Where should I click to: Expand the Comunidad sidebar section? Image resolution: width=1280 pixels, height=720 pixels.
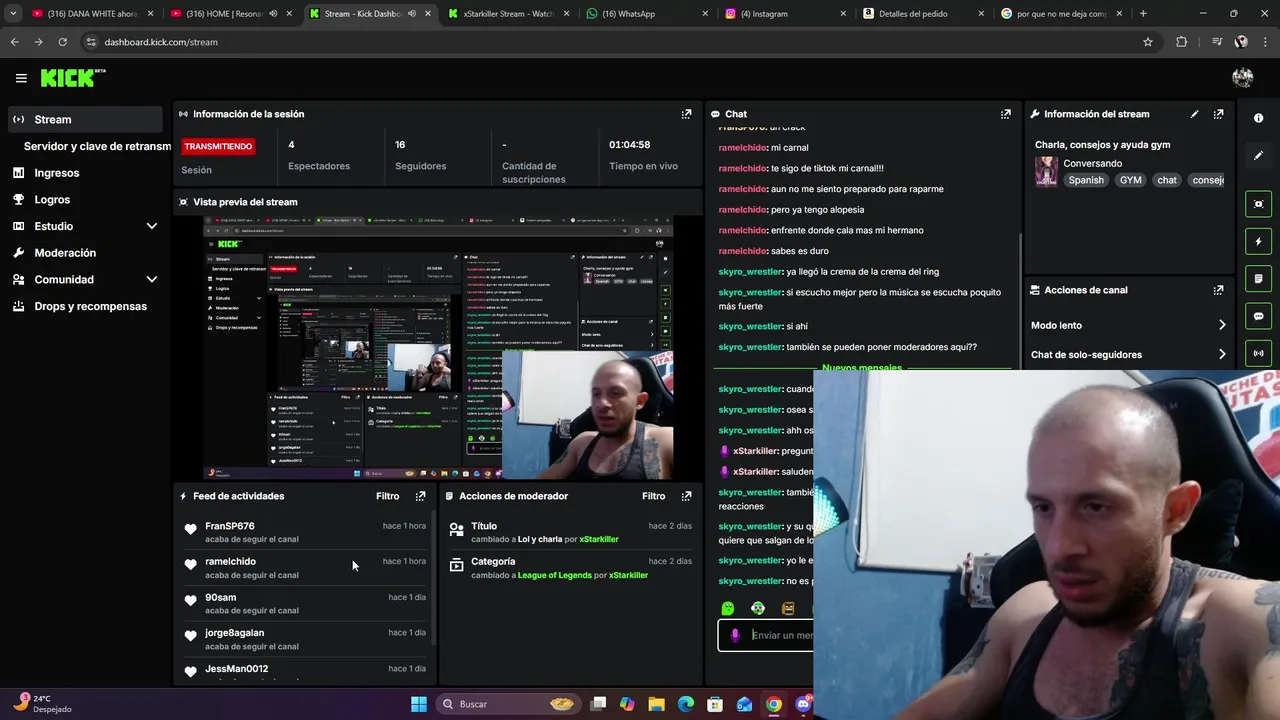coord(151,280)
